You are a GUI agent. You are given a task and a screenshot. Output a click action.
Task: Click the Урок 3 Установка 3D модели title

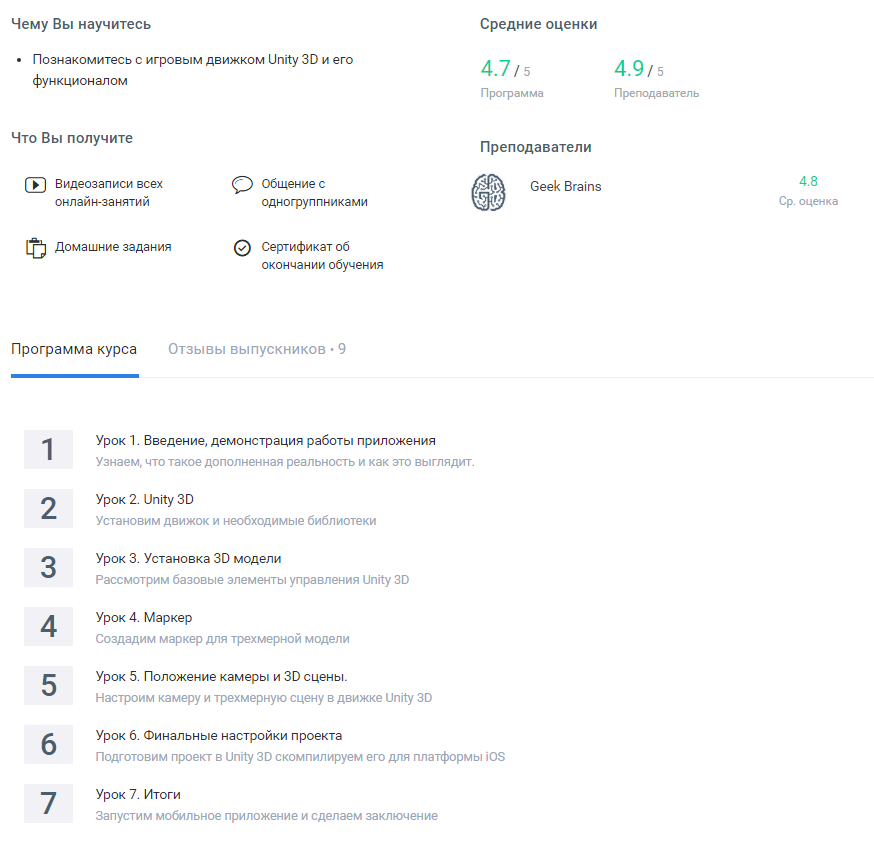click(x=202, y=558)
